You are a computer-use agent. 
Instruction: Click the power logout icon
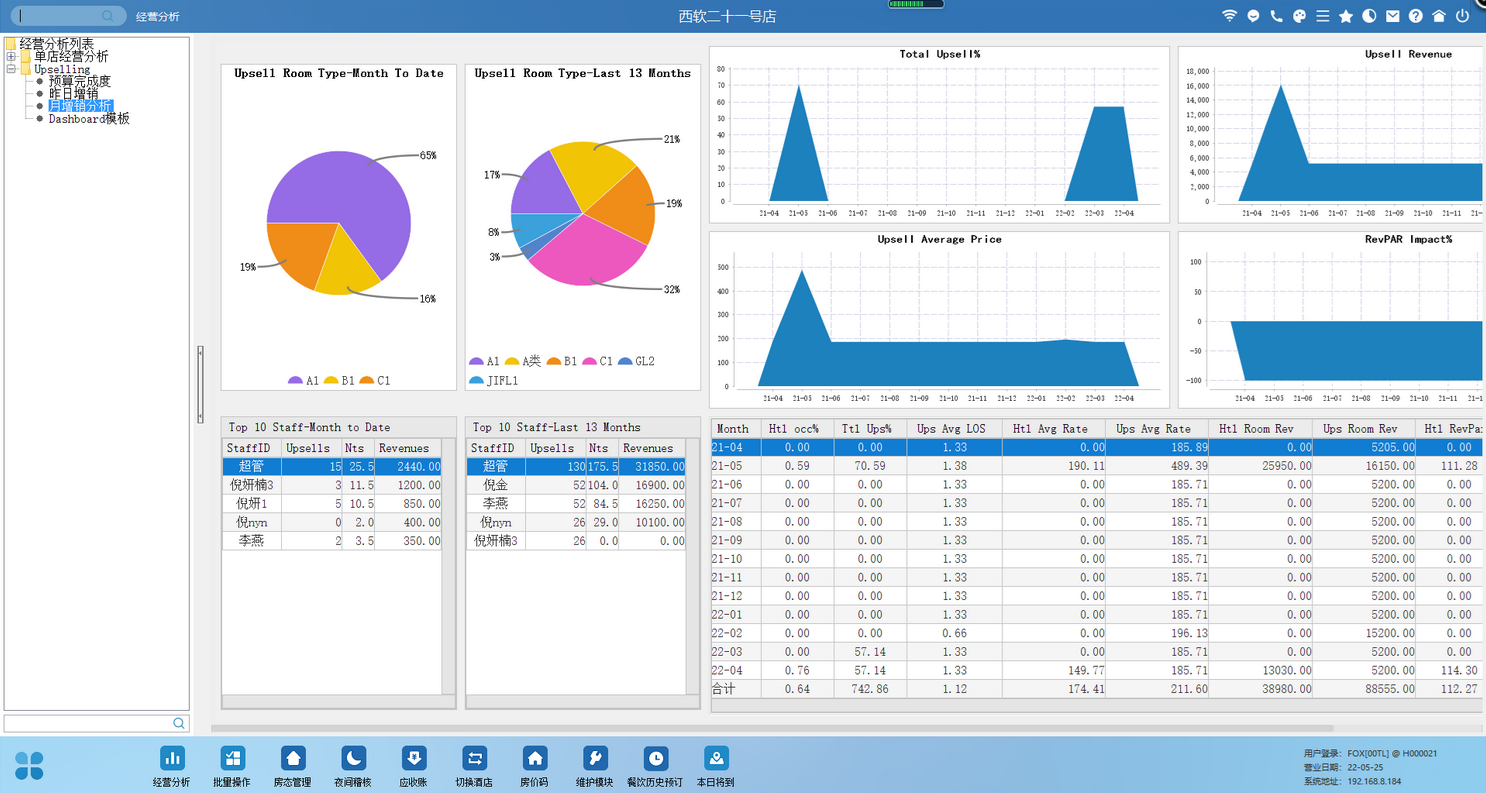(x=1462, y=16)
